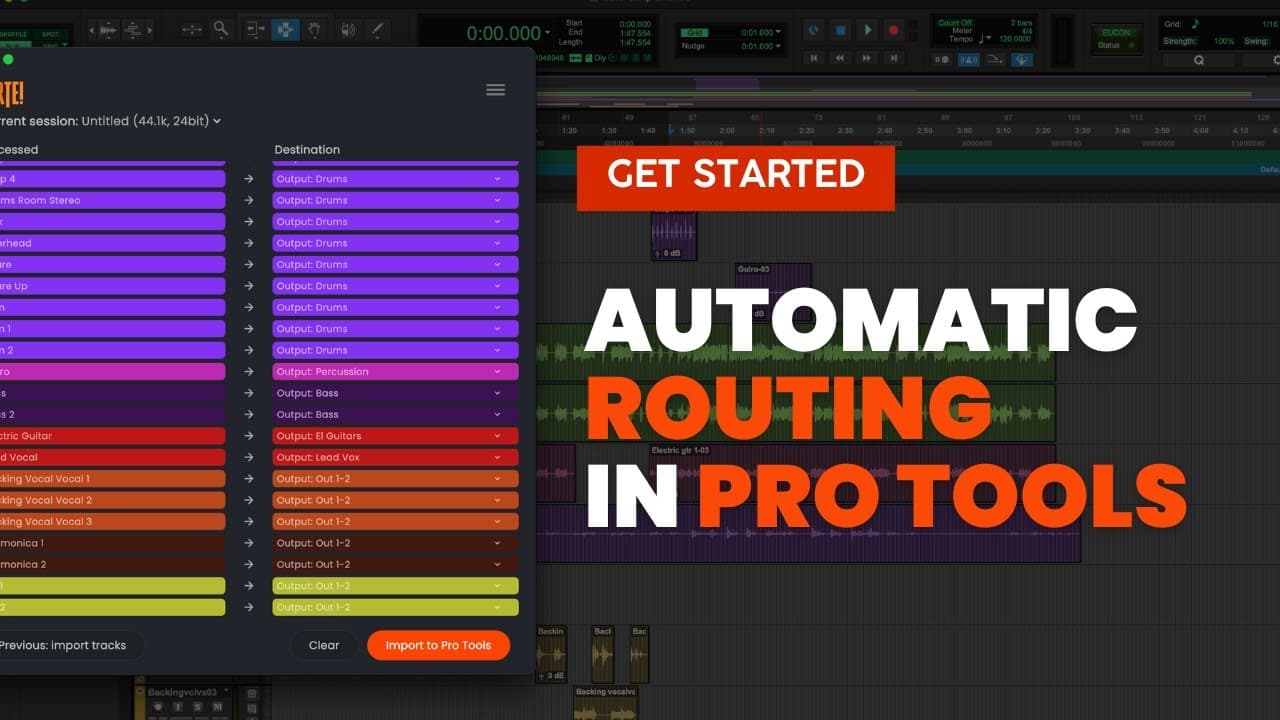Open the Output: El Guitars destination dropdown
Image resolution: width=1280 pixels, height=720 pixels.
(x=396, y=436)
